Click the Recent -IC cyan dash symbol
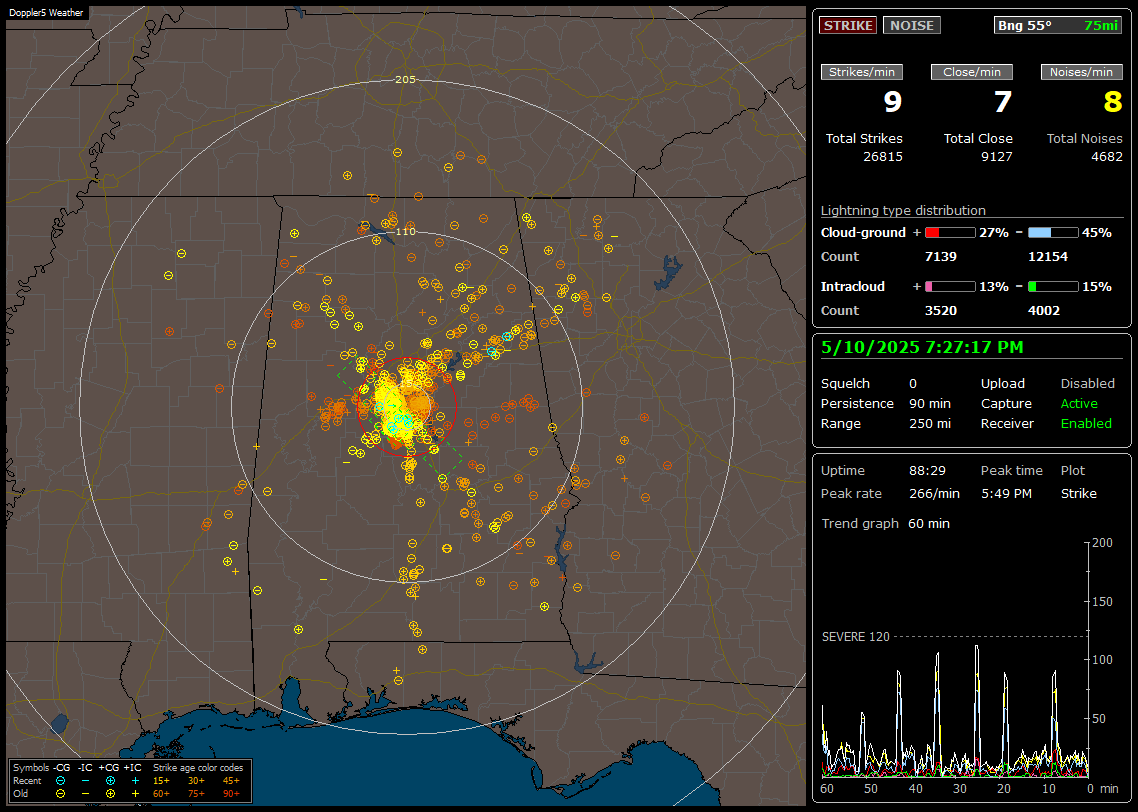Image resolution: width=1138 pixels, height=812 pixels. (x=86, y=781)
